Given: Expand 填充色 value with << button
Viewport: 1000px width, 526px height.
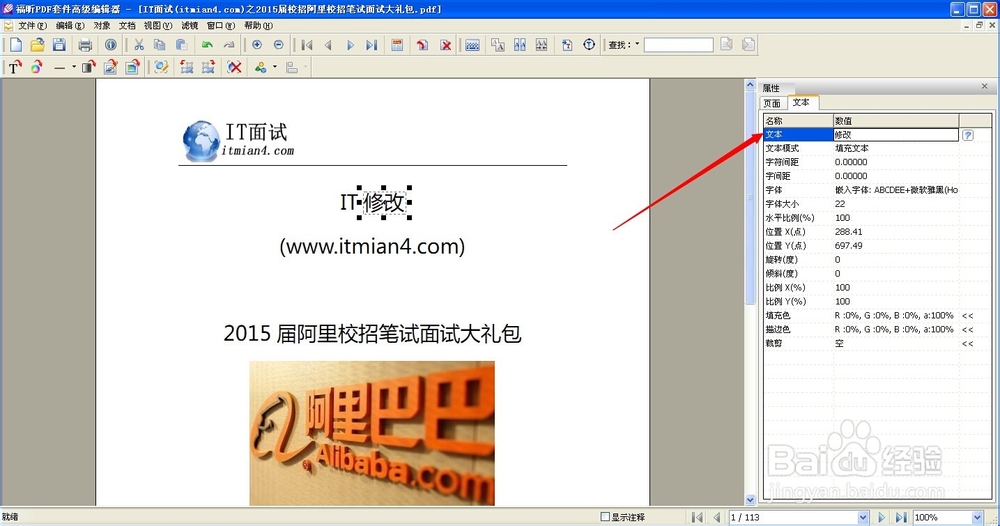Looking at the screenshot, I should click(967, 316).
